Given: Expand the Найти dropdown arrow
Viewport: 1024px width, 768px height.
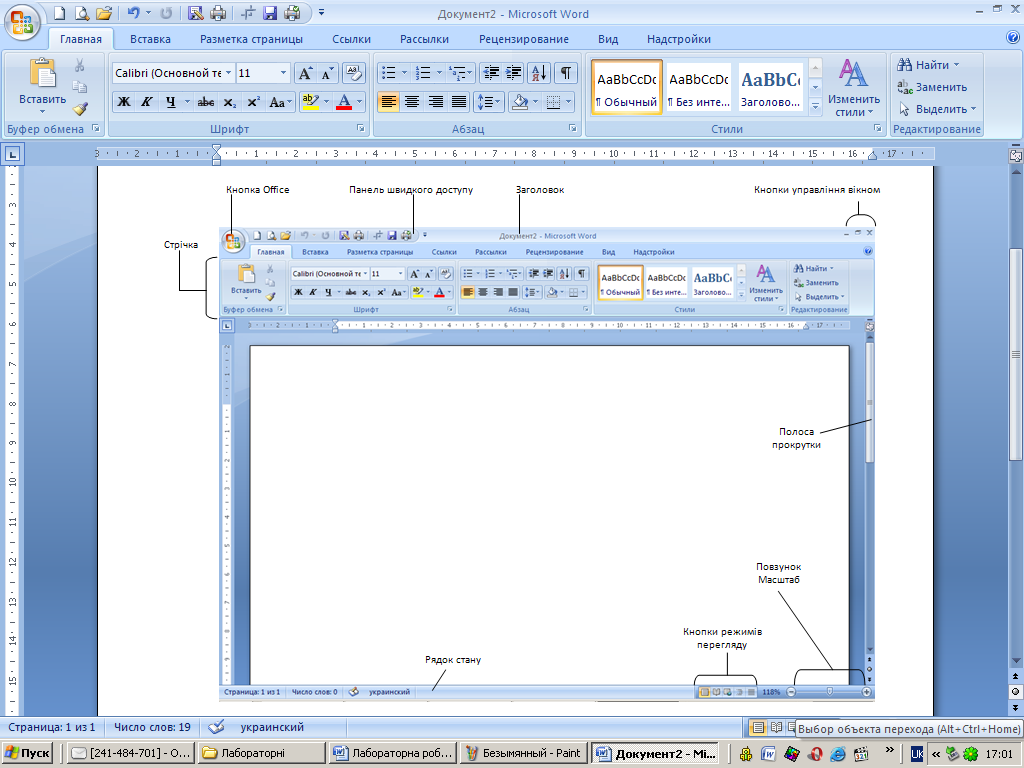Looking at the screenshot, I should tap(957, 65).
